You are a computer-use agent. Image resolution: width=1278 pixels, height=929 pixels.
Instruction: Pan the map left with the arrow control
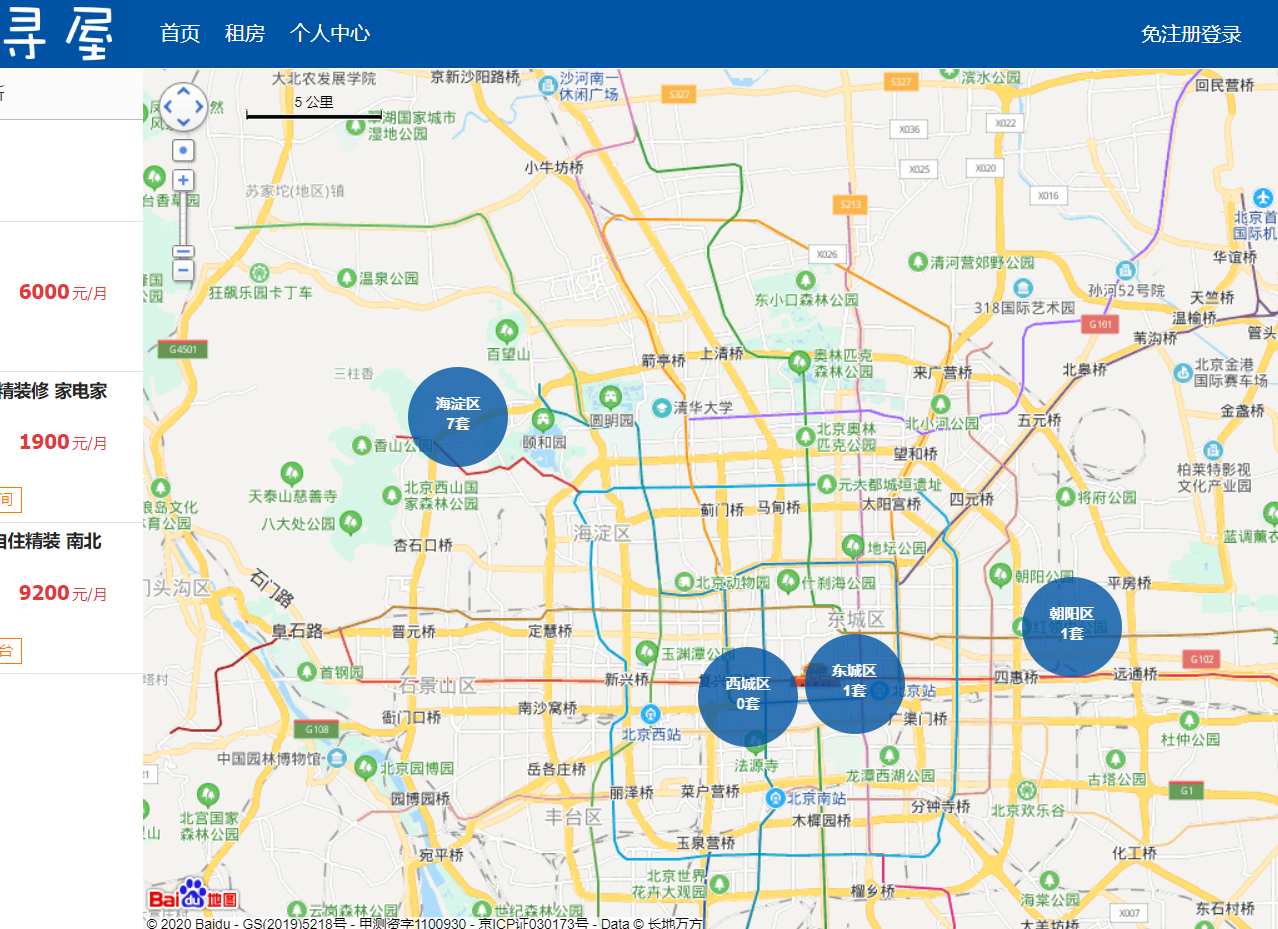167,107
